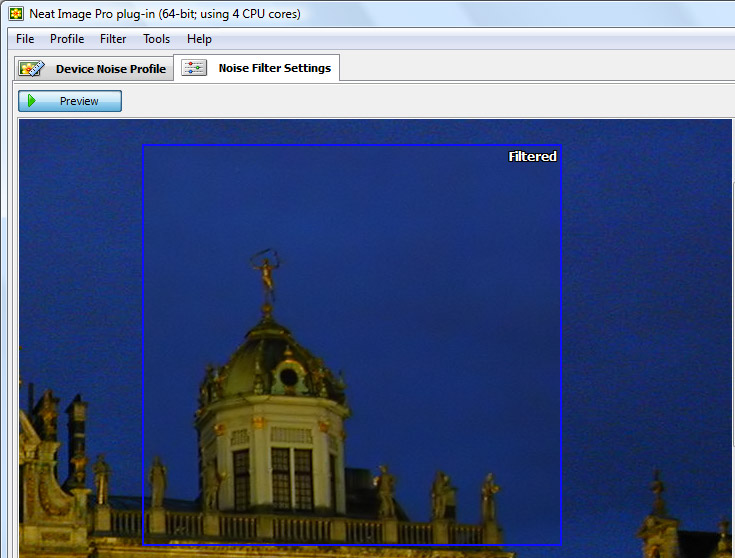The image size is (735, 558).
Task: Open the Tools menu
Action: click(156, 39)
